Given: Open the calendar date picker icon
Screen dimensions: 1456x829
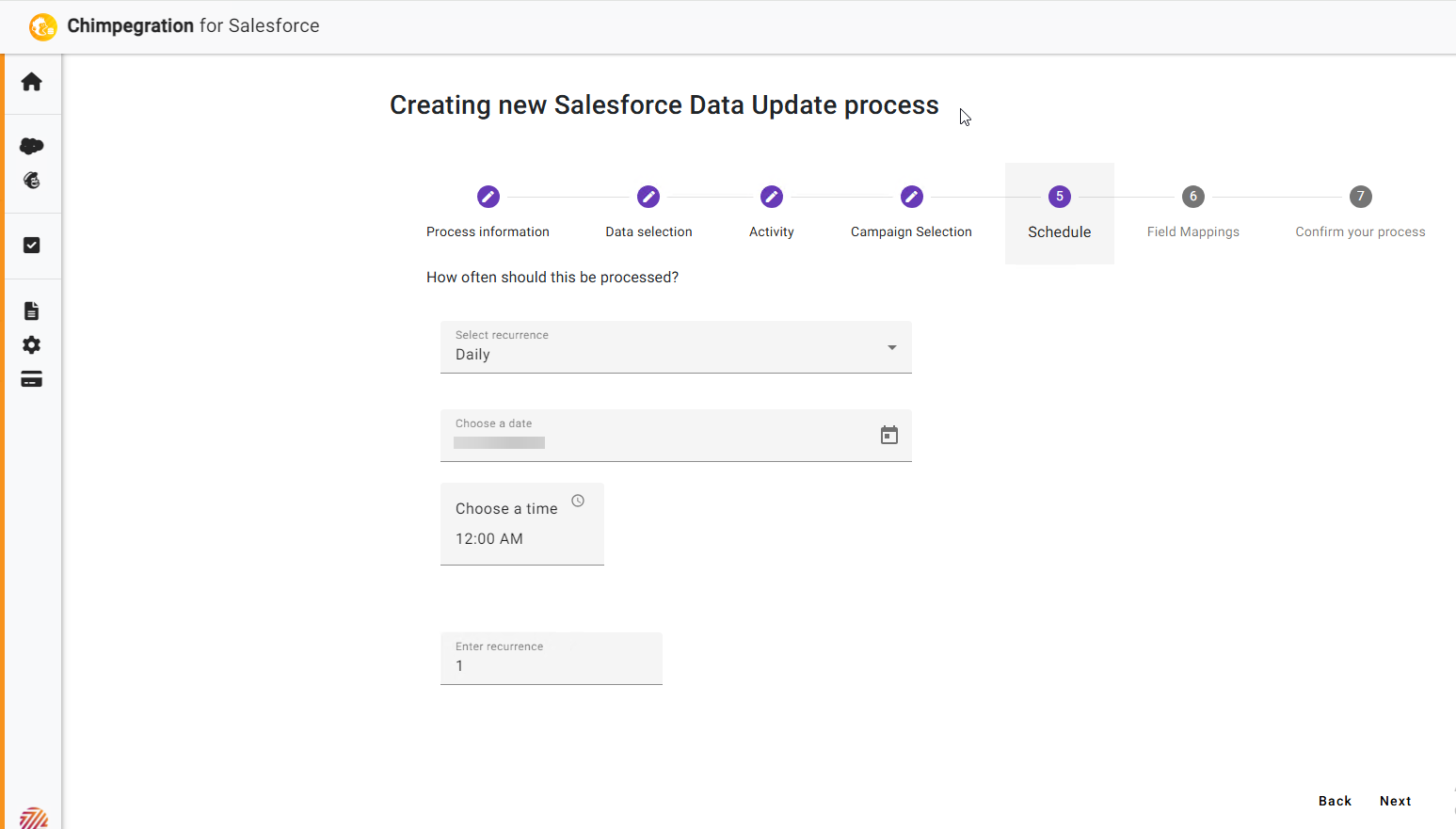Looking at the screenshot, I should coord(889,435).
